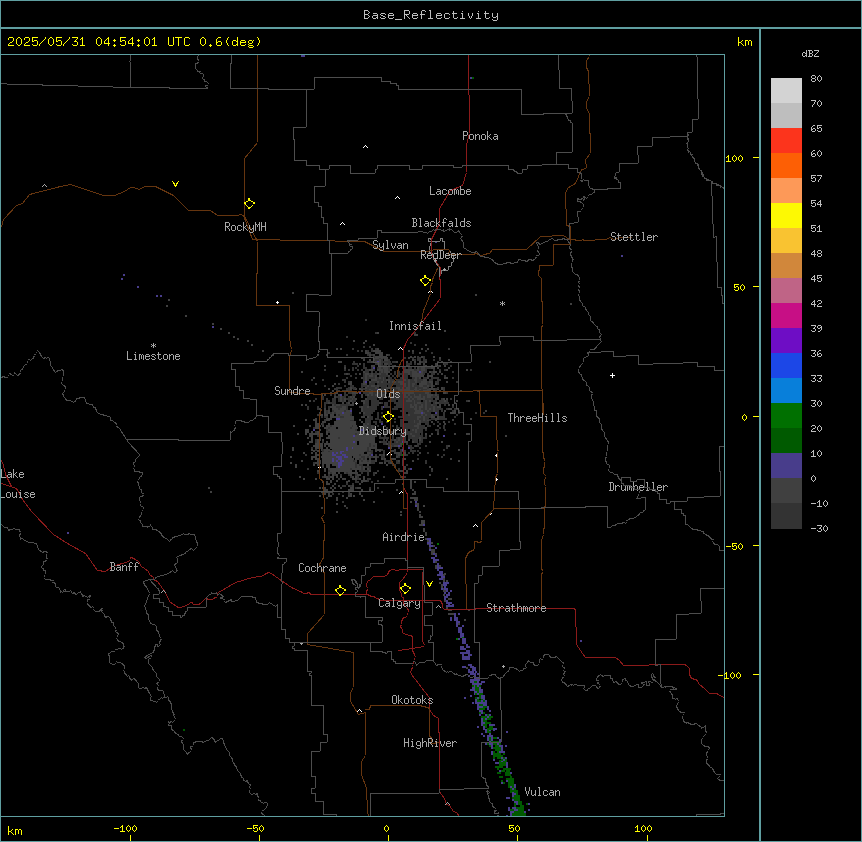This screenshot has height=842, width=862.
Task: Click the -30 value in the dBZ legend
Action: coord(819,529)
